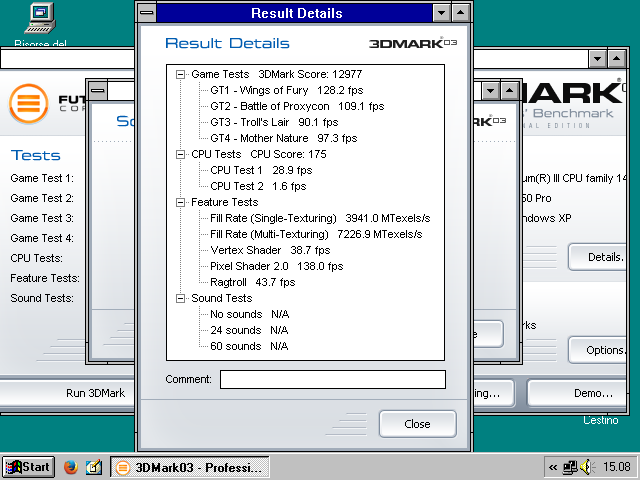Click Game Test 3 label in main window

[42, 218]
